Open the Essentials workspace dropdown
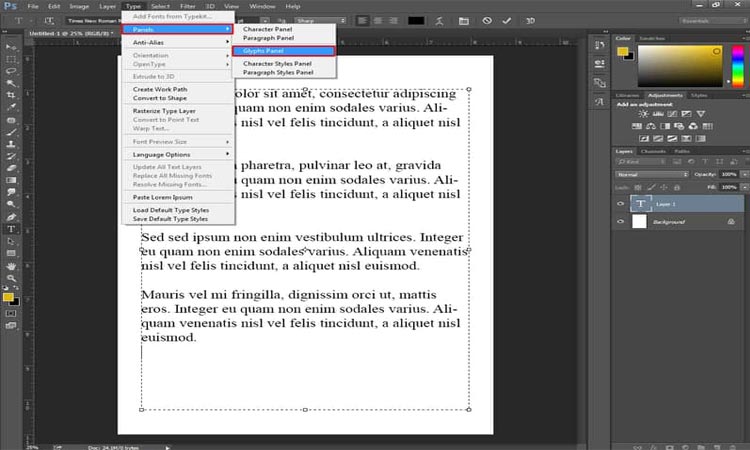750x450 pixels. pos(713,21)
